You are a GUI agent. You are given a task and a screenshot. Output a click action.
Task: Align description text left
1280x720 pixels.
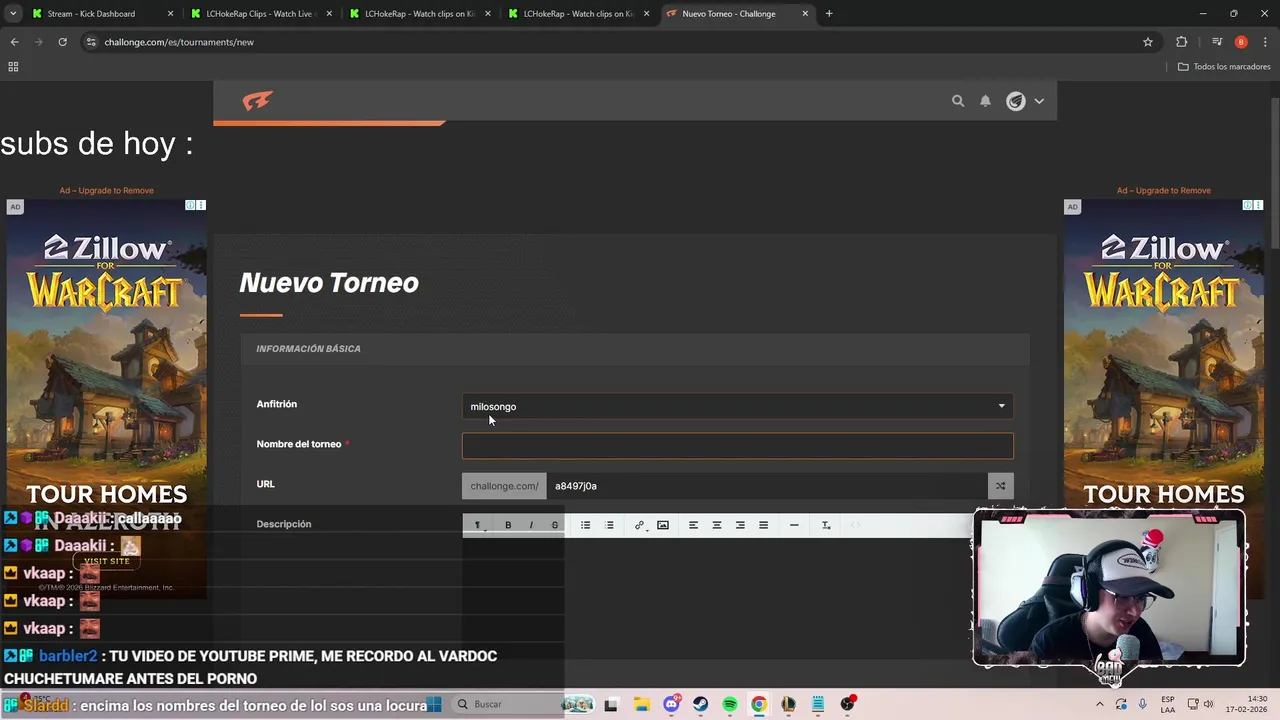(693, 525)
